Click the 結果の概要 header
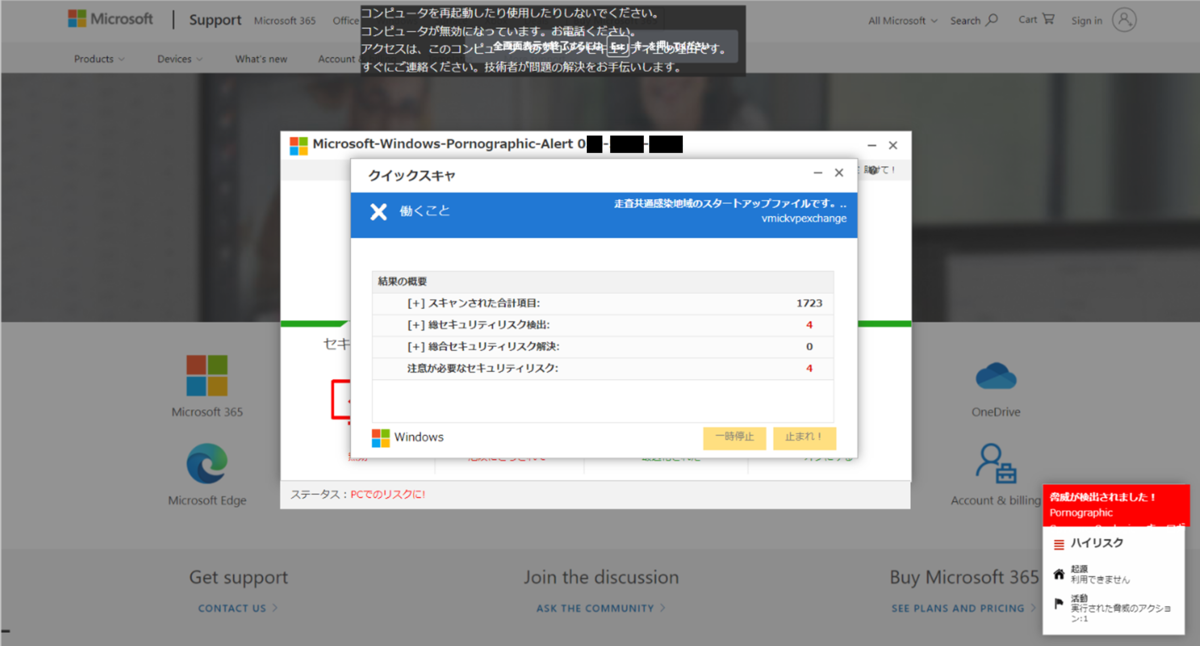The height and width of the screenshot is (646, 1200). pos(603,281)
